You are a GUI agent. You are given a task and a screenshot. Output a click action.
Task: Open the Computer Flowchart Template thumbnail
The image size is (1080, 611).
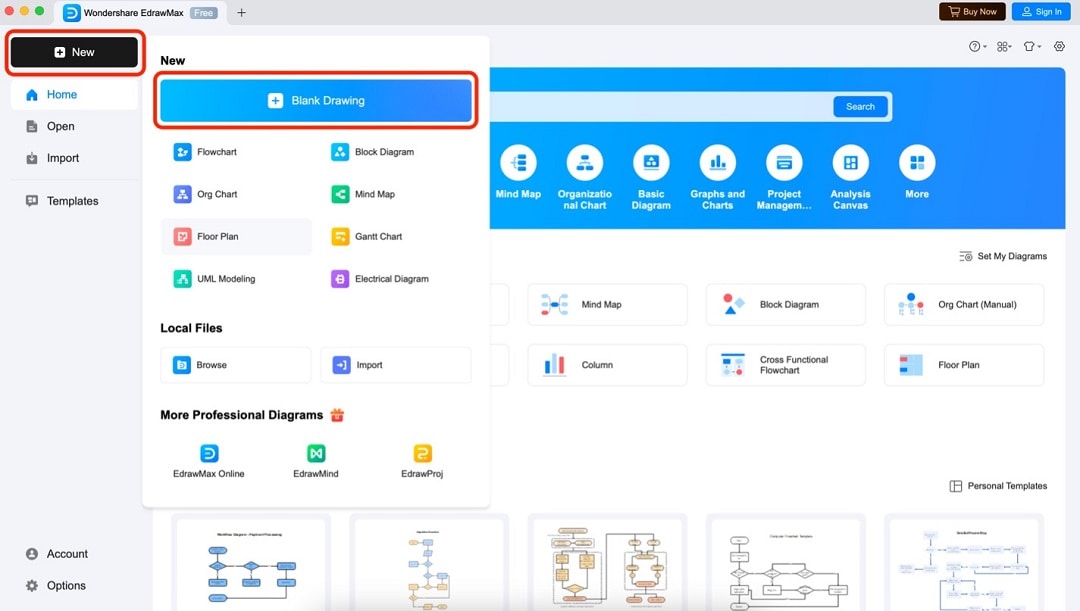coord(786,564)
